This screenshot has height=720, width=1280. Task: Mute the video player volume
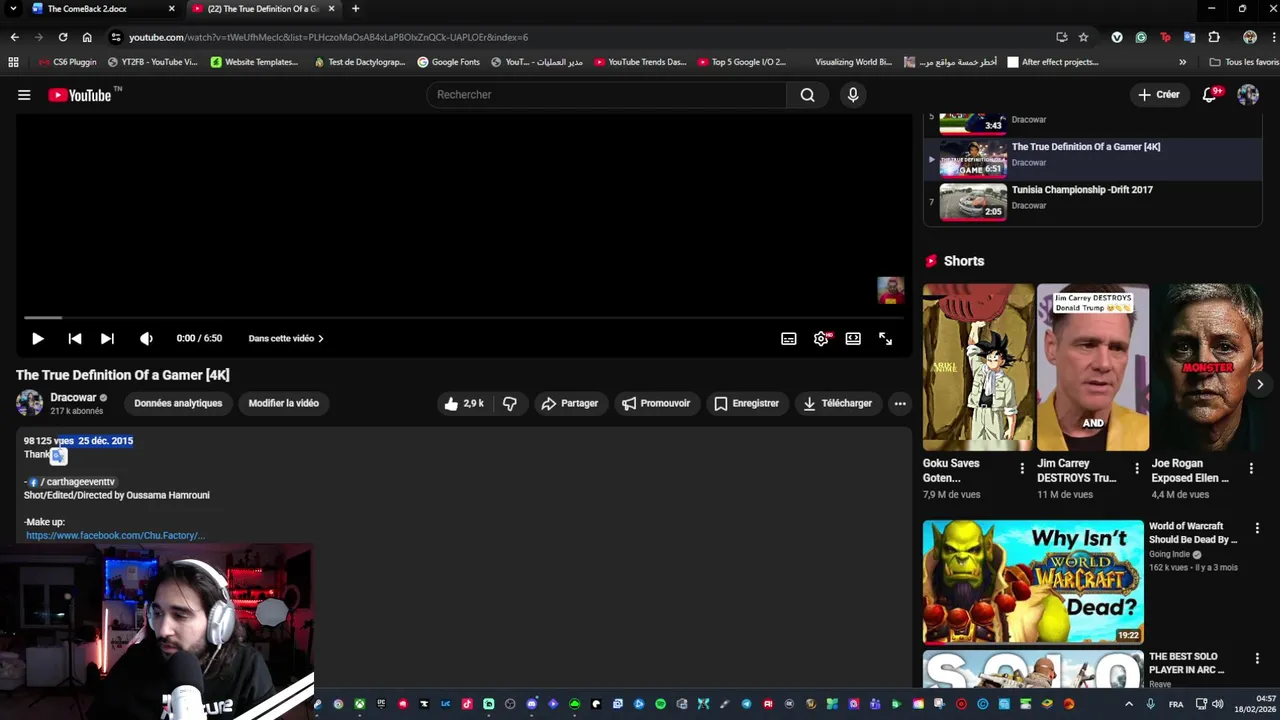click(x=146, y=339)
